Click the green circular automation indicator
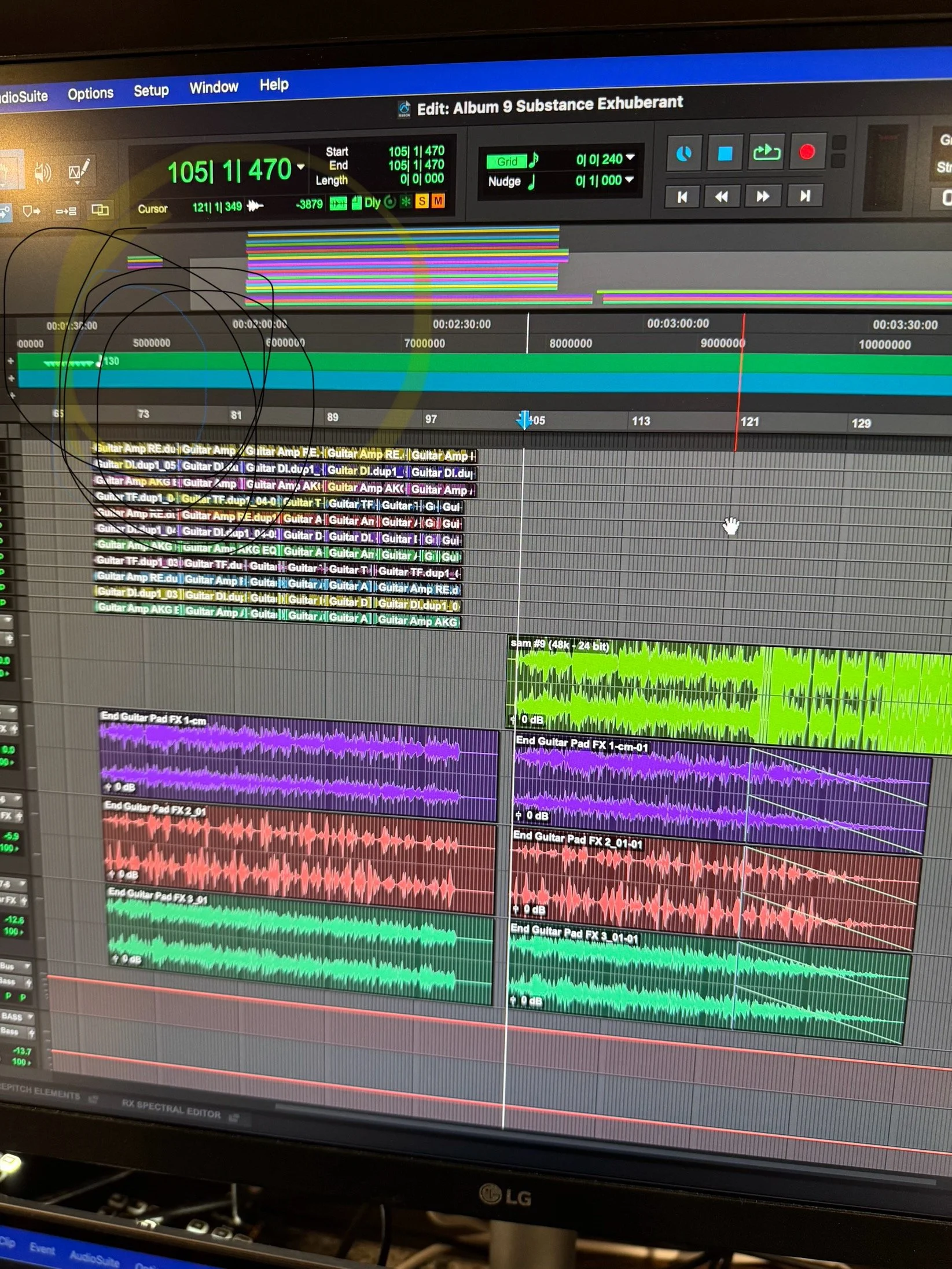Viewport: 952px width, 1269px height. click(390, 202)
